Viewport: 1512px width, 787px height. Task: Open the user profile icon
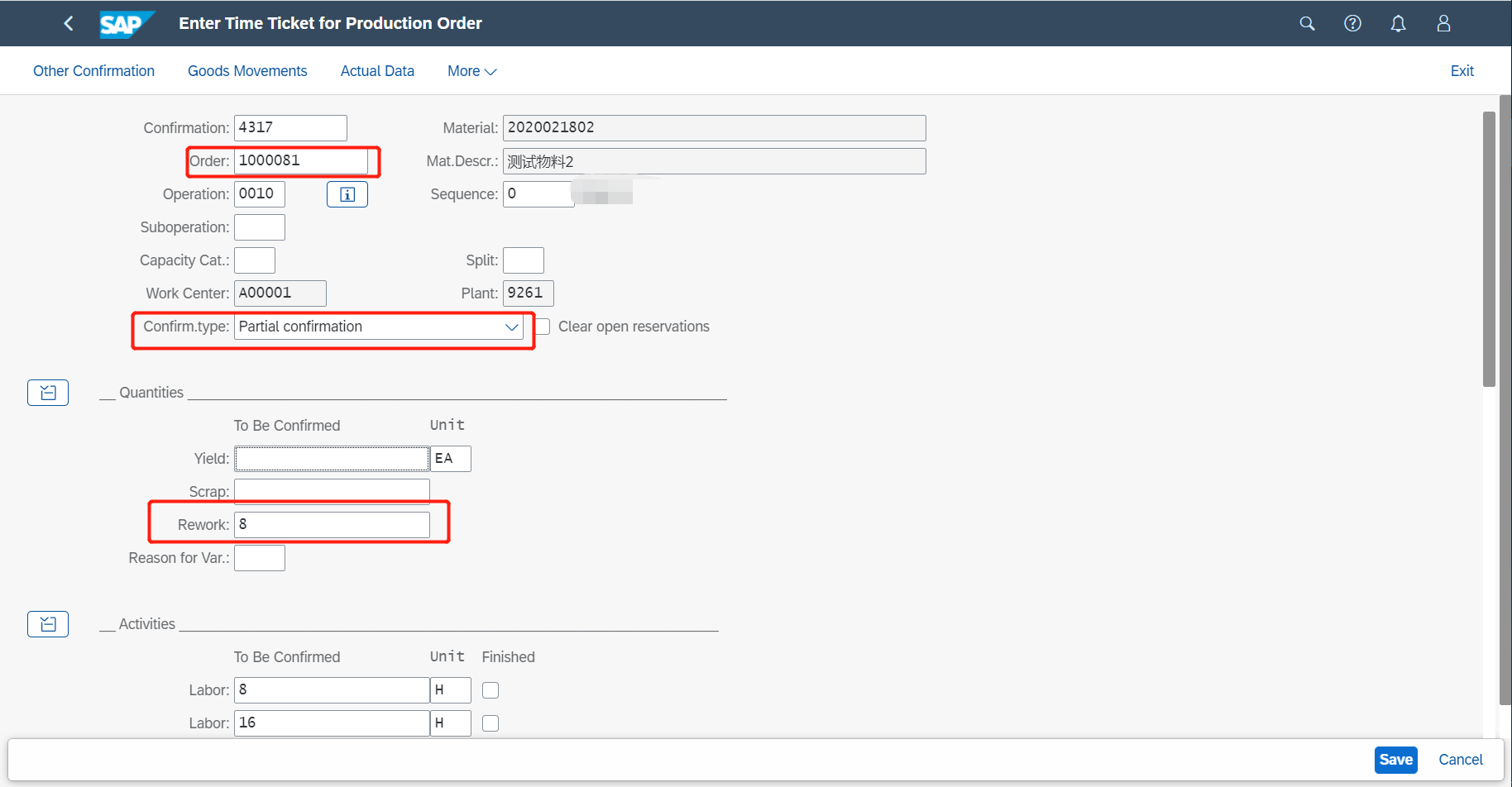point(1443,23)
